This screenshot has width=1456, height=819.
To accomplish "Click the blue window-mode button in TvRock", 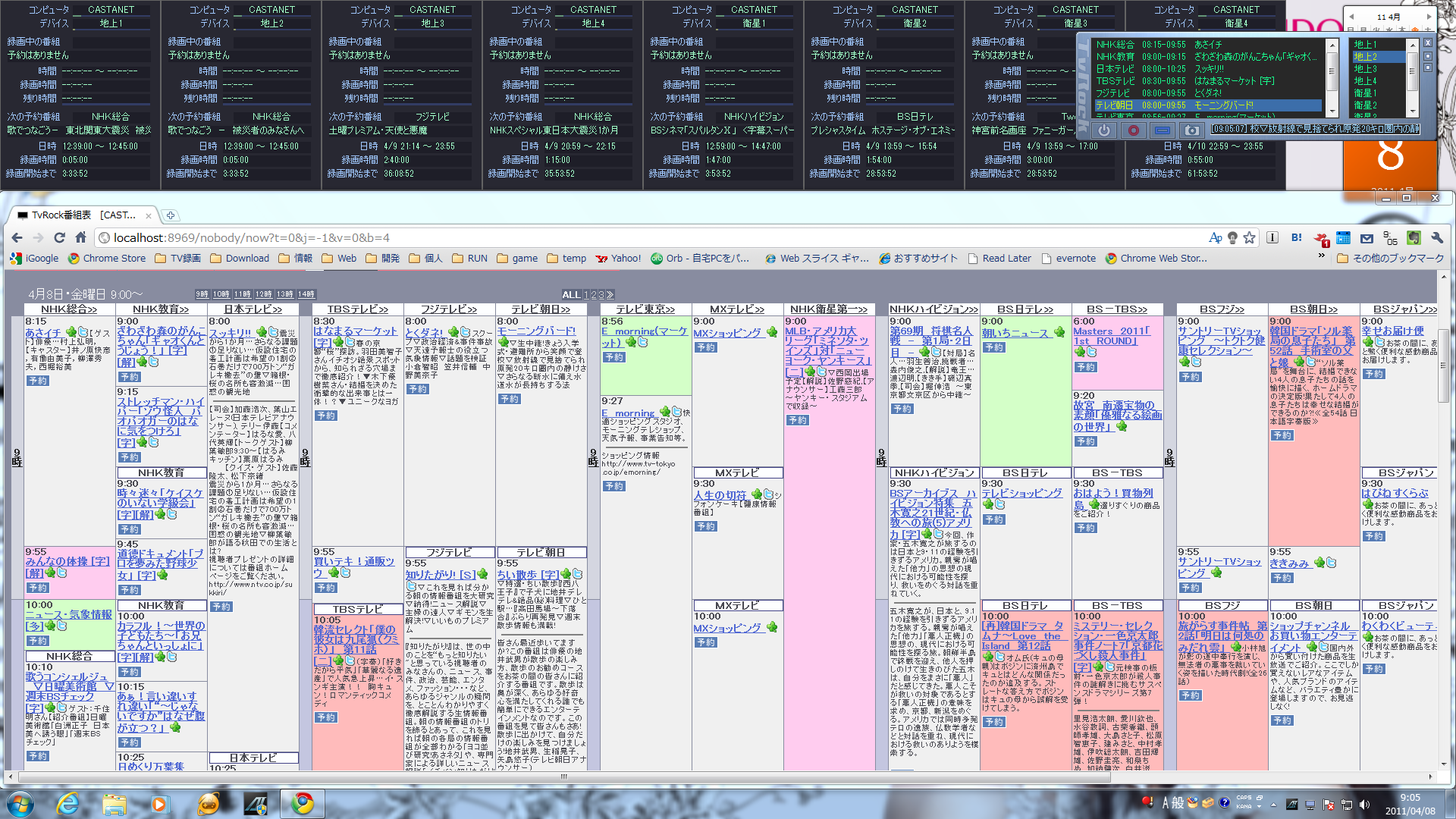I will 1163,130.
